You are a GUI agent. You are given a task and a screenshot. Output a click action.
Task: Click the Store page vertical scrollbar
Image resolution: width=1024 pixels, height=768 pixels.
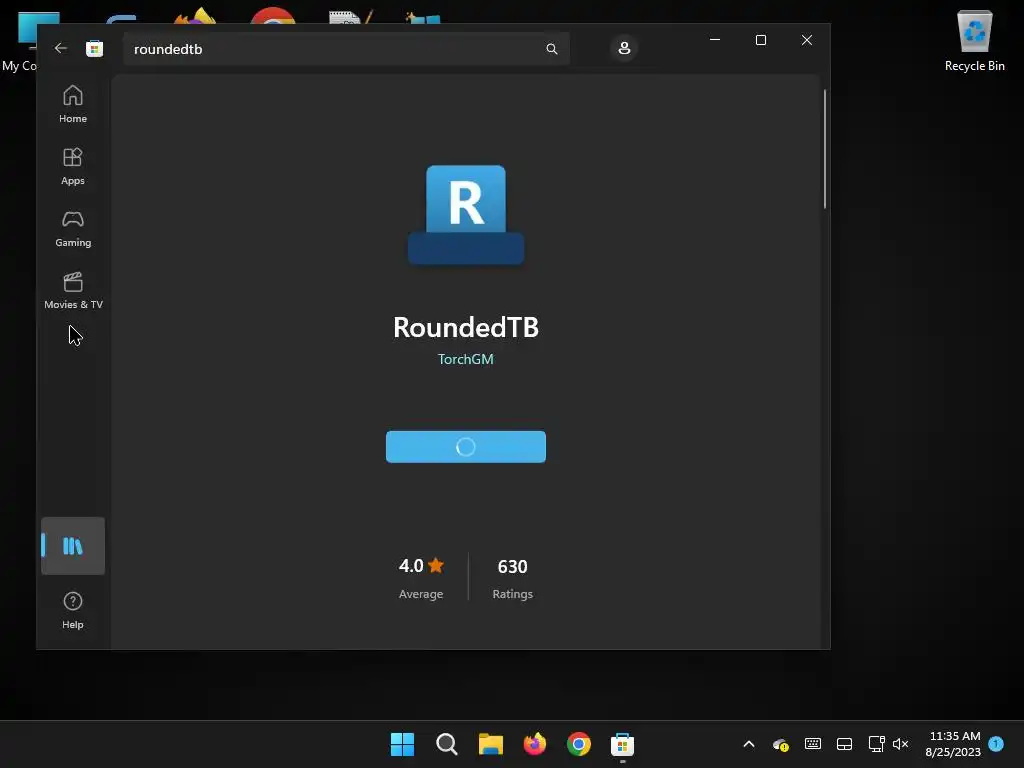[825, 149]
